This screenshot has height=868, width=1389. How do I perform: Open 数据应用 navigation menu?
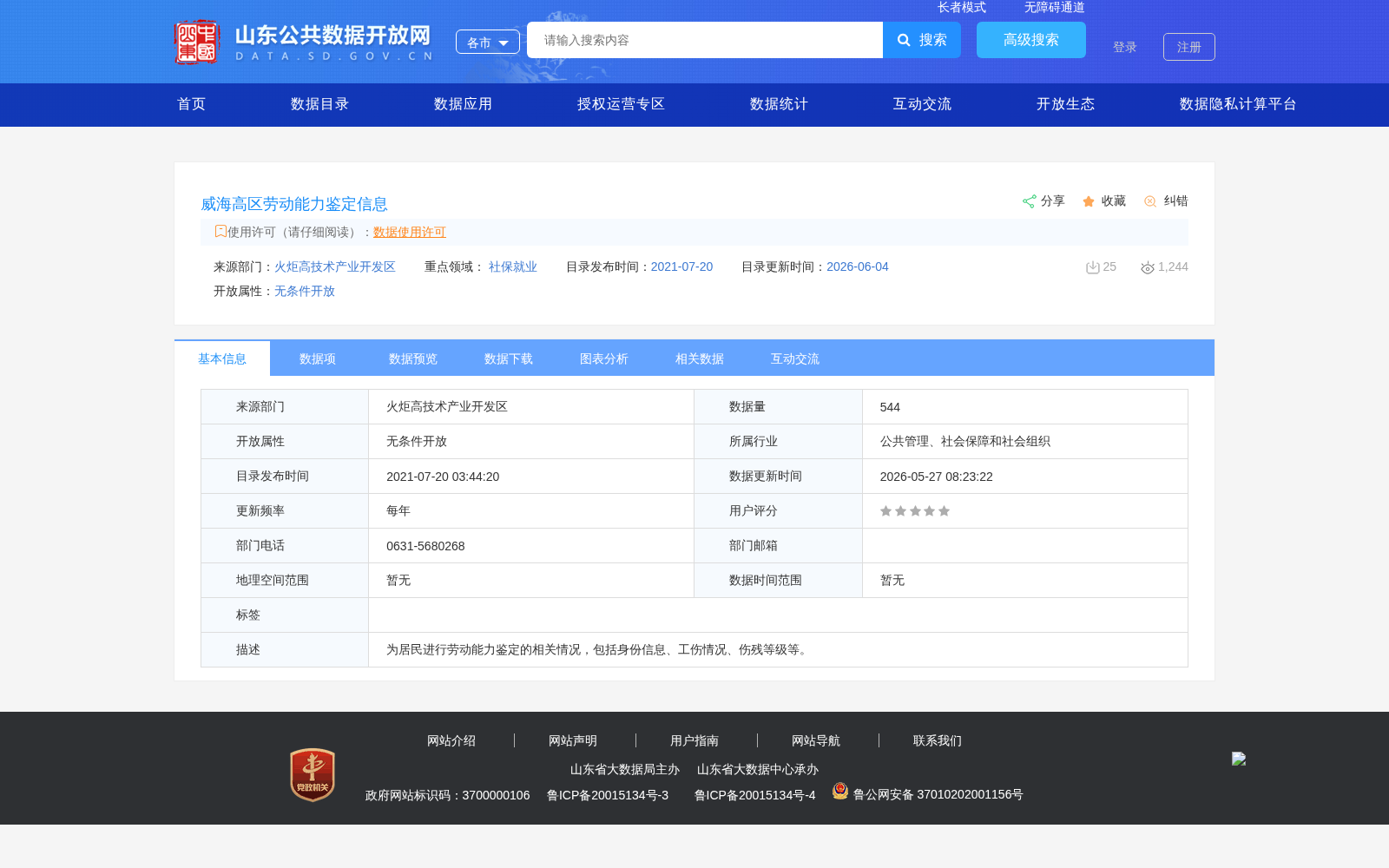tap(464, 104)
